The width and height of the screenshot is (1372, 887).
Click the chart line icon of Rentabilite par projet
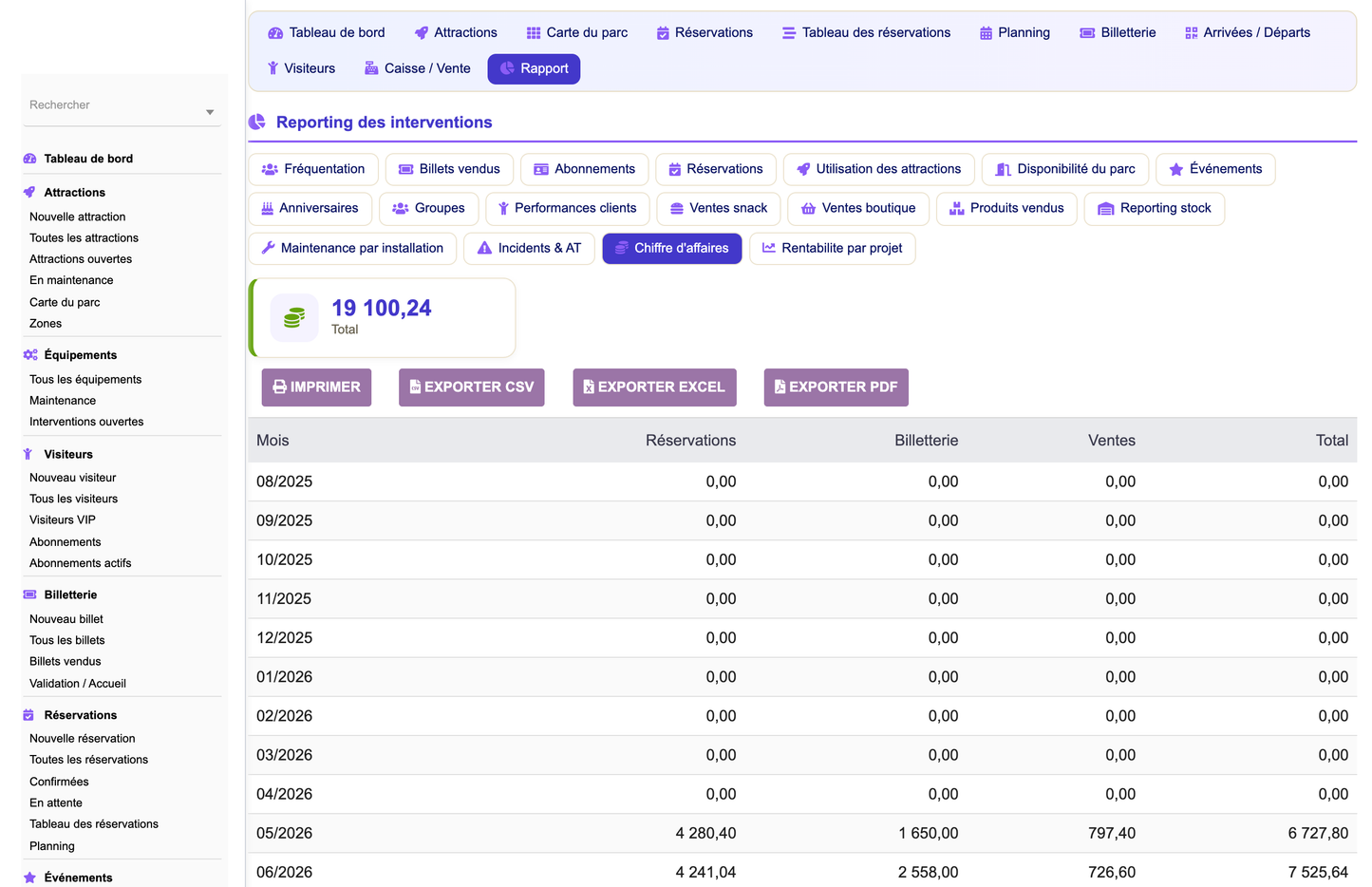(769, 248)
